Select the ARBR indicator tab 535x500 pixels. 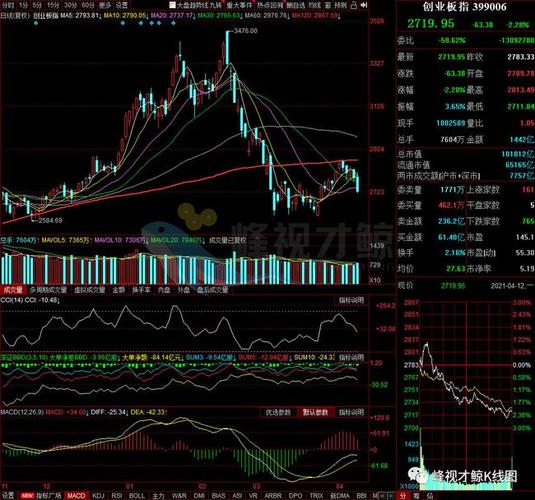[273, 495]
